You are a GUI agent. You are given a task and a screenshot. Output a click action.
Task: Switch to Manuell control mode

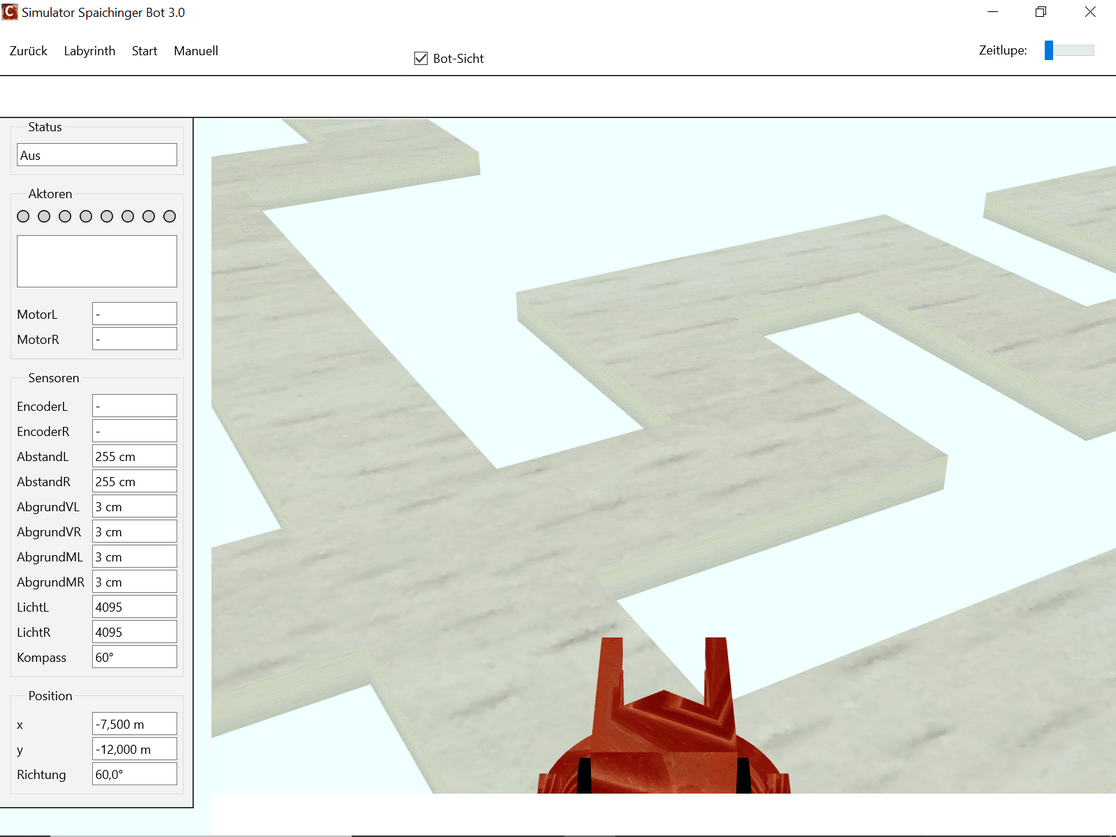(195, 51)
